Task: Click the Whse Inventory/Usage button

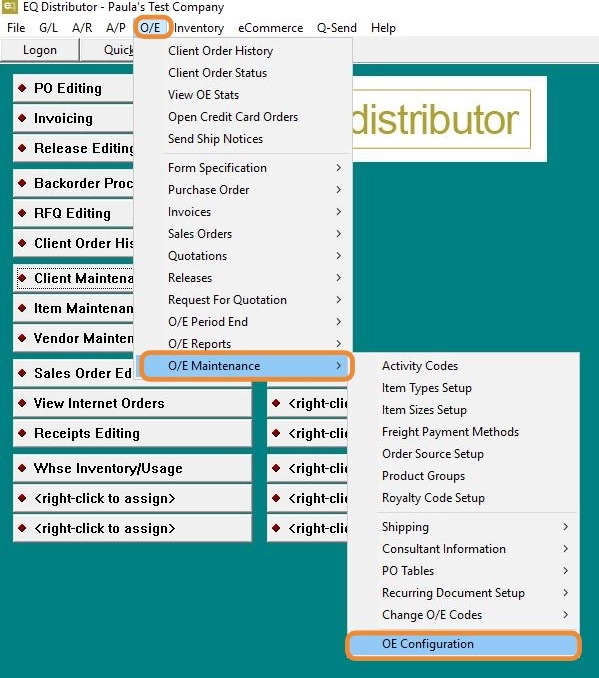Action: pyautogui.click(x=132, y=468)
